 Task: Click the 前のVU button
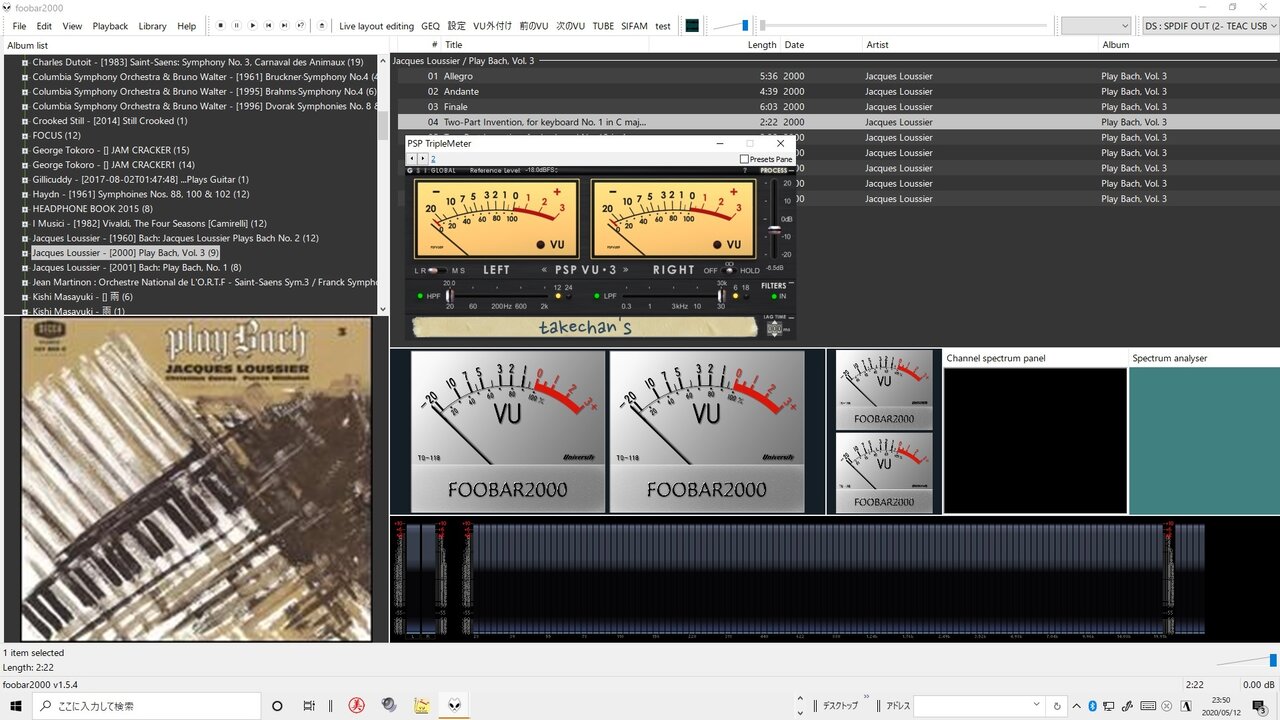point(534,26)
